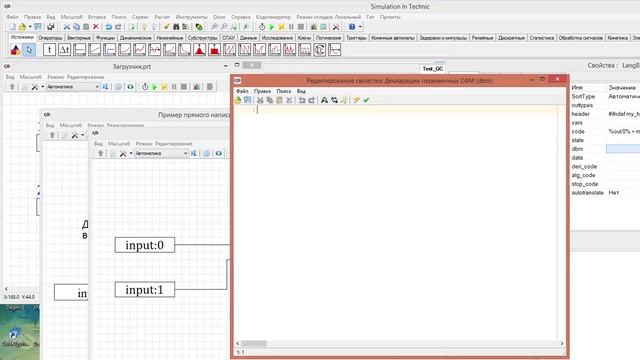The height and width of the screenshot is (360, 640).
Task: Select the input:0 block
Action: tap(144, 245)
